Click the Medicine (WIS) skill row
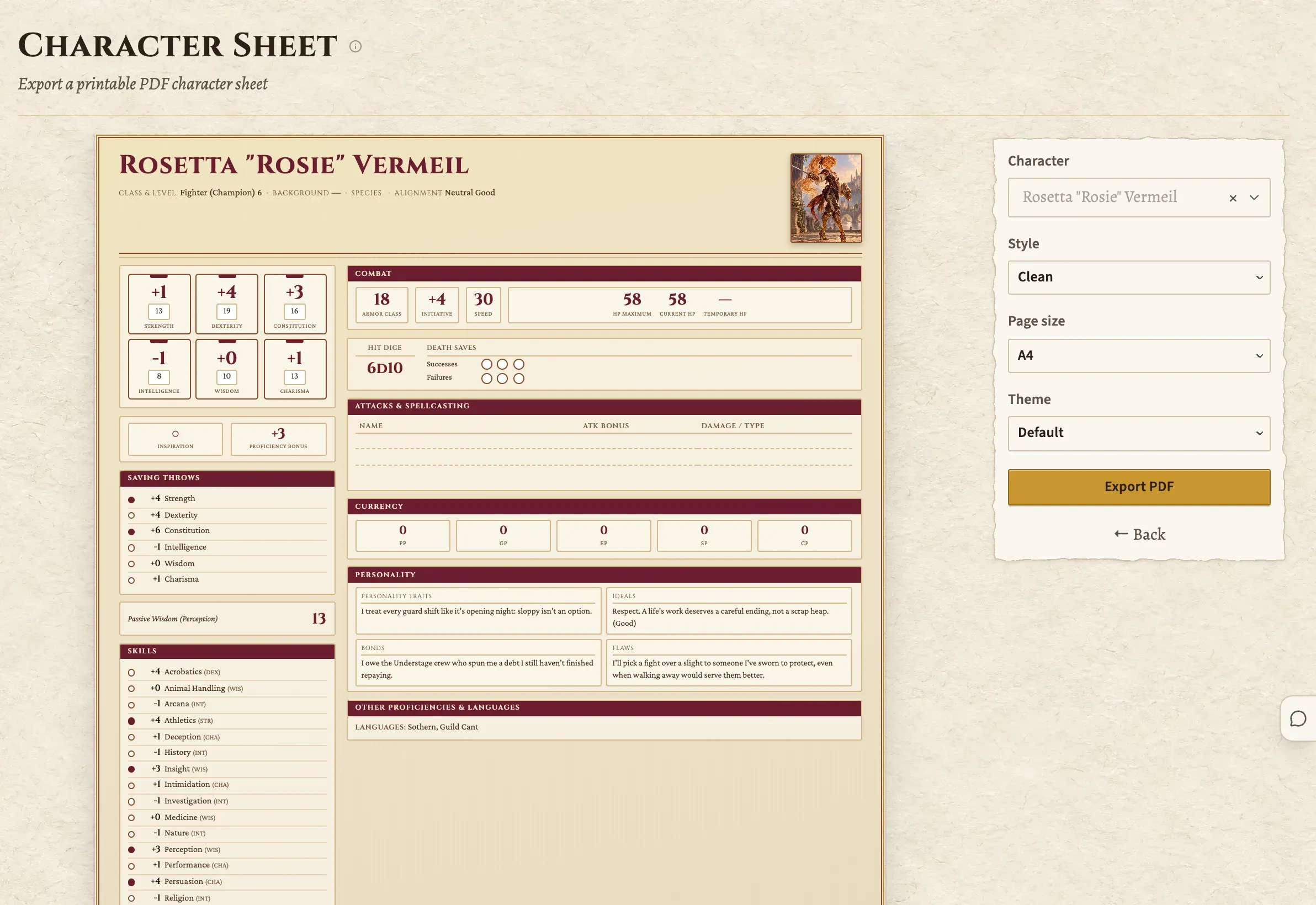The width and height of the screenshot is (1316, 905). [x=227, y=818]
